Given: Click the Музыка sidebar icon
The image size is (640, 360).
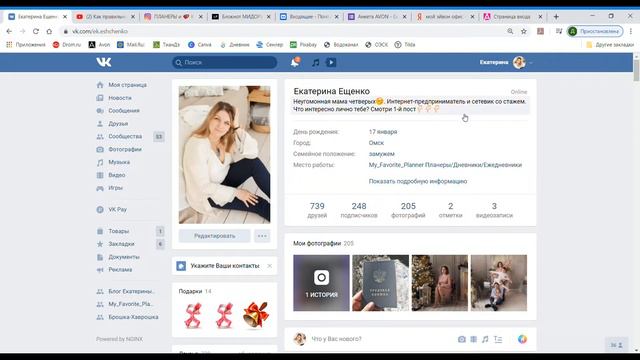Looking at the screenshot, I should (x=100, y=162).
